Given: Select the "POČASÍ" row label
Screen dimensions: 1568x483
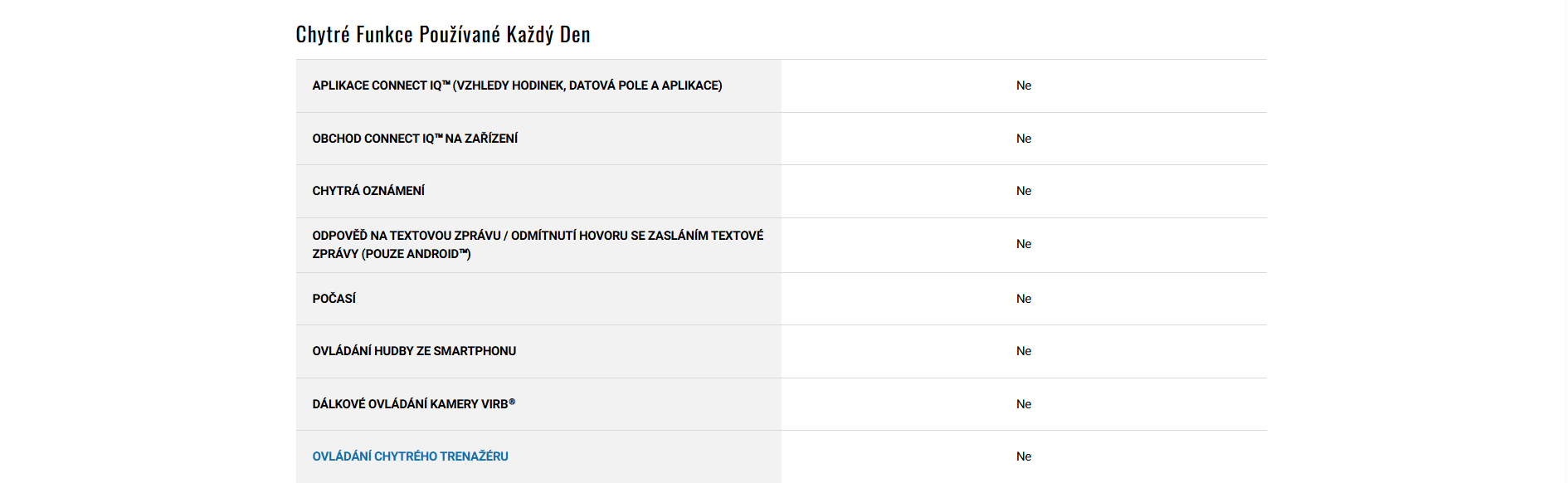Looking at the screenshot, I should pyautogui.click(x=334, y=299).
